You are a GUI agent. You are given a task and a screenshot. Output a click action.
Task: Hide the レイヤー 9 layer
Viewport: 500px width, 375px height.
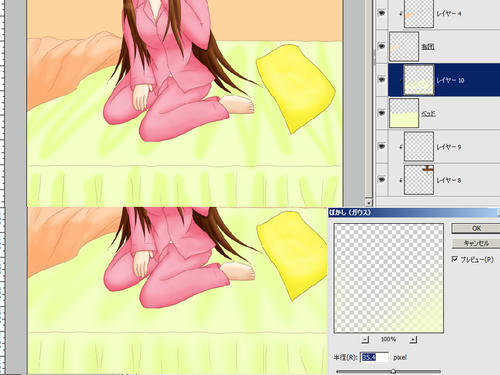(381, 146)
